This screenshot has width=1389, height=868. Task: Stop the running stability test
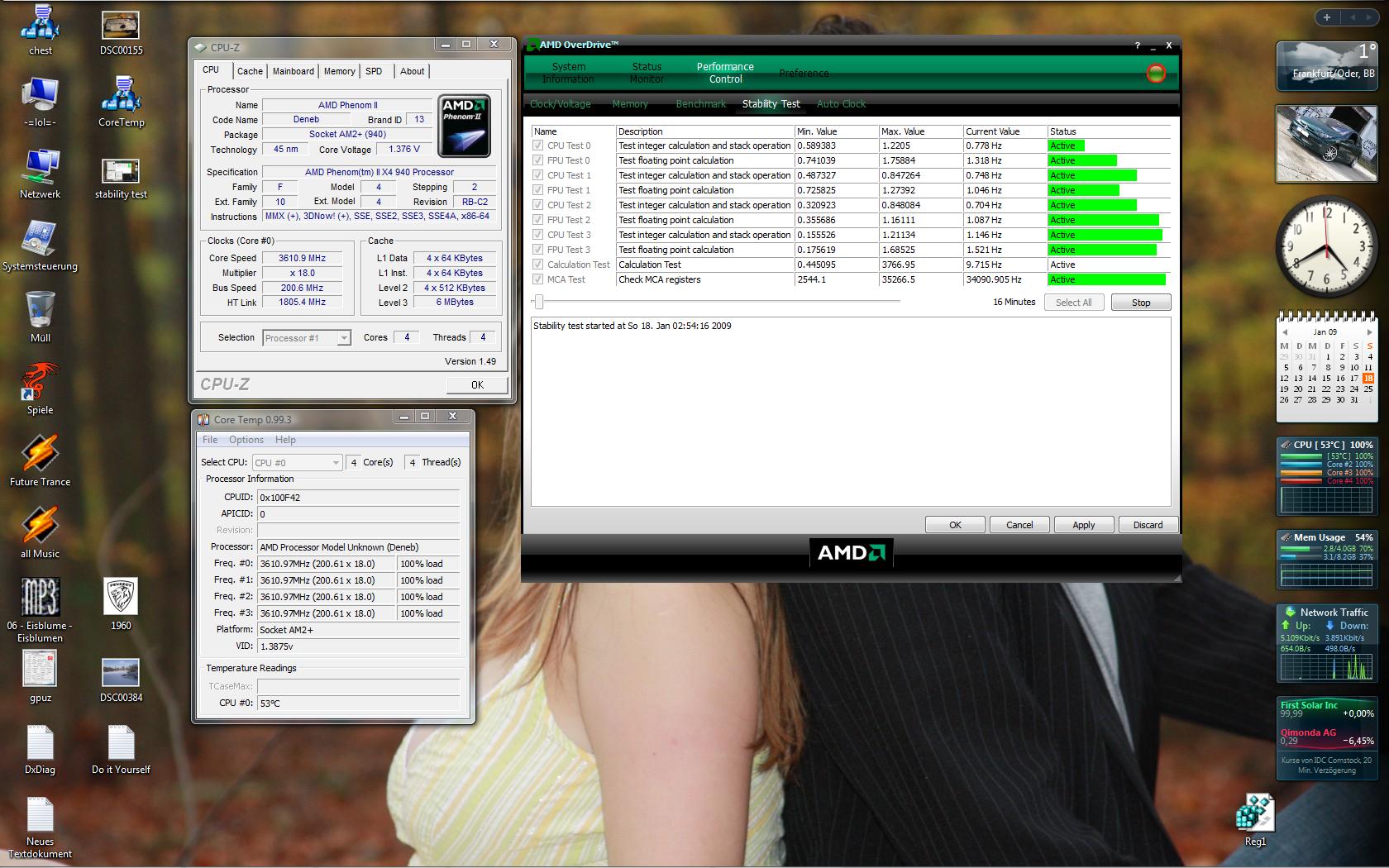[x=1141, y=303]
